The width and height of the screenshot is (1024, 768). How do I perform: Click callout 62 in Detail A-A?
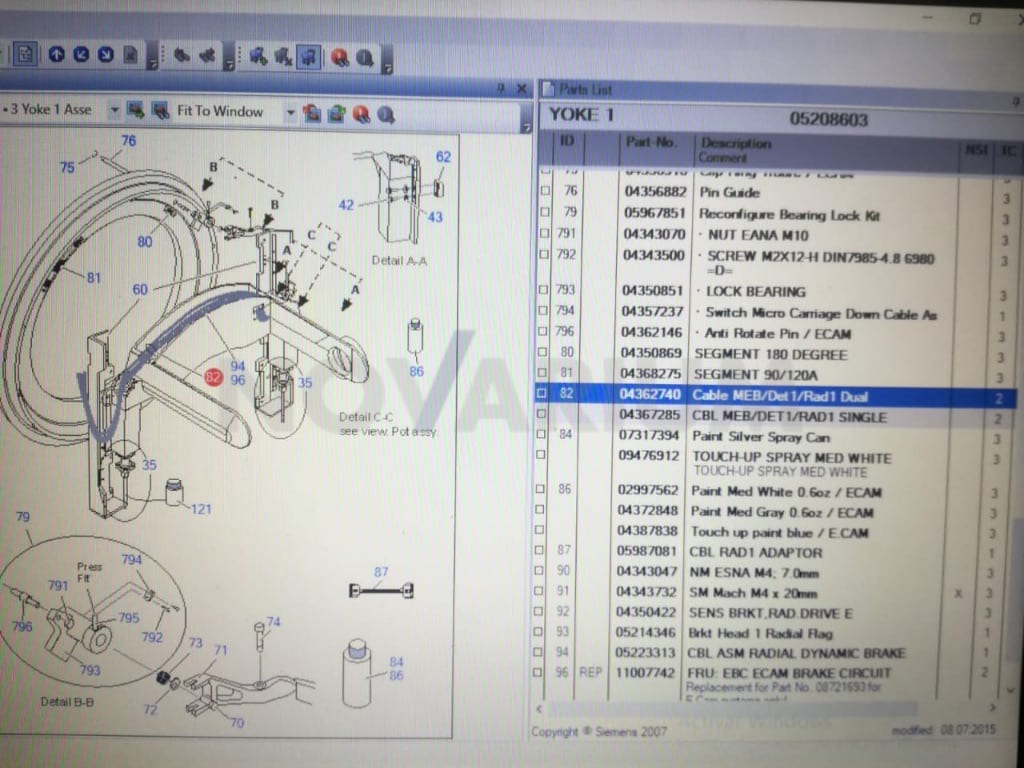coord(443,157)
